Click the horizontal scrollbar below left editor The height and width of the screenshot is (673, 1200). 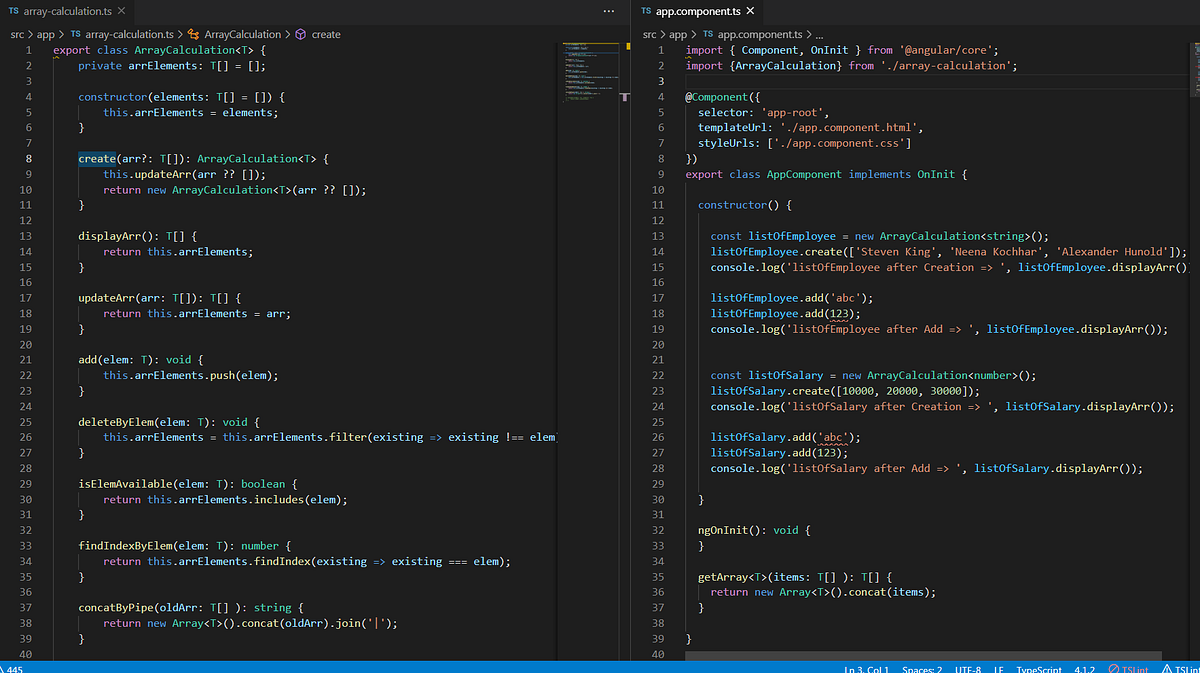300,656
